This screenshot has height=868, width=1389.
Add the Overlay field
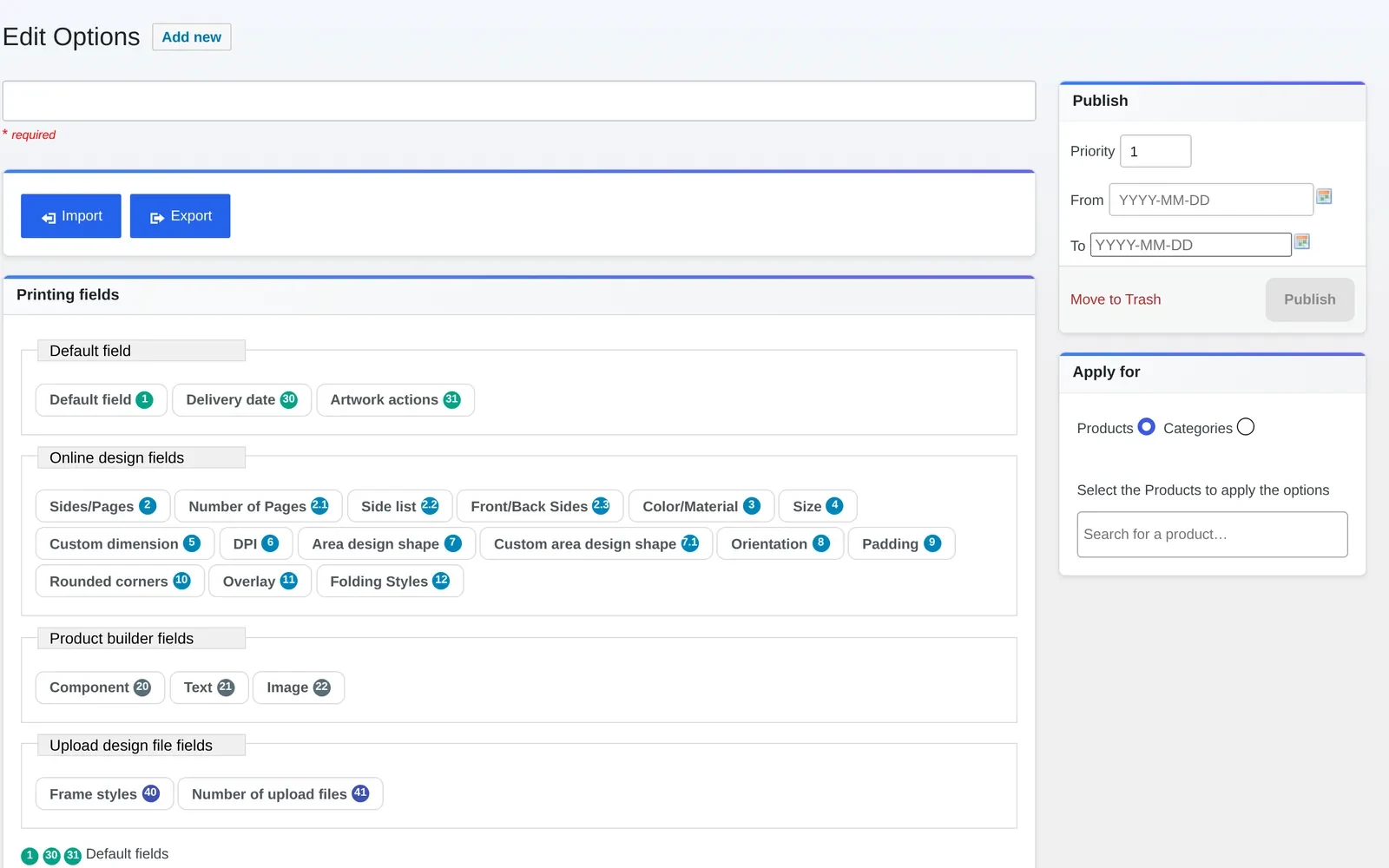(260, 582)
